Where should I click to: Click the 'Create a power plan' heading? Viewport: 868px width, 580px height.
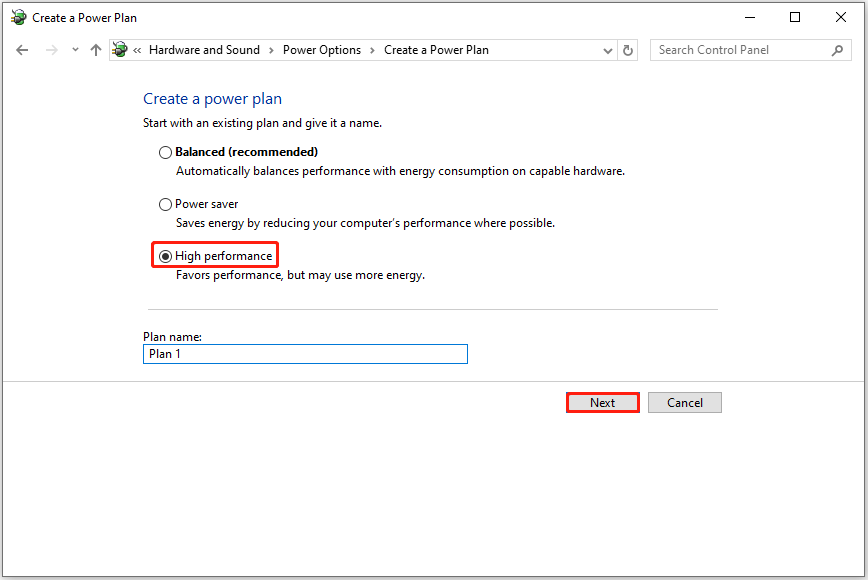tap(213, 99)
